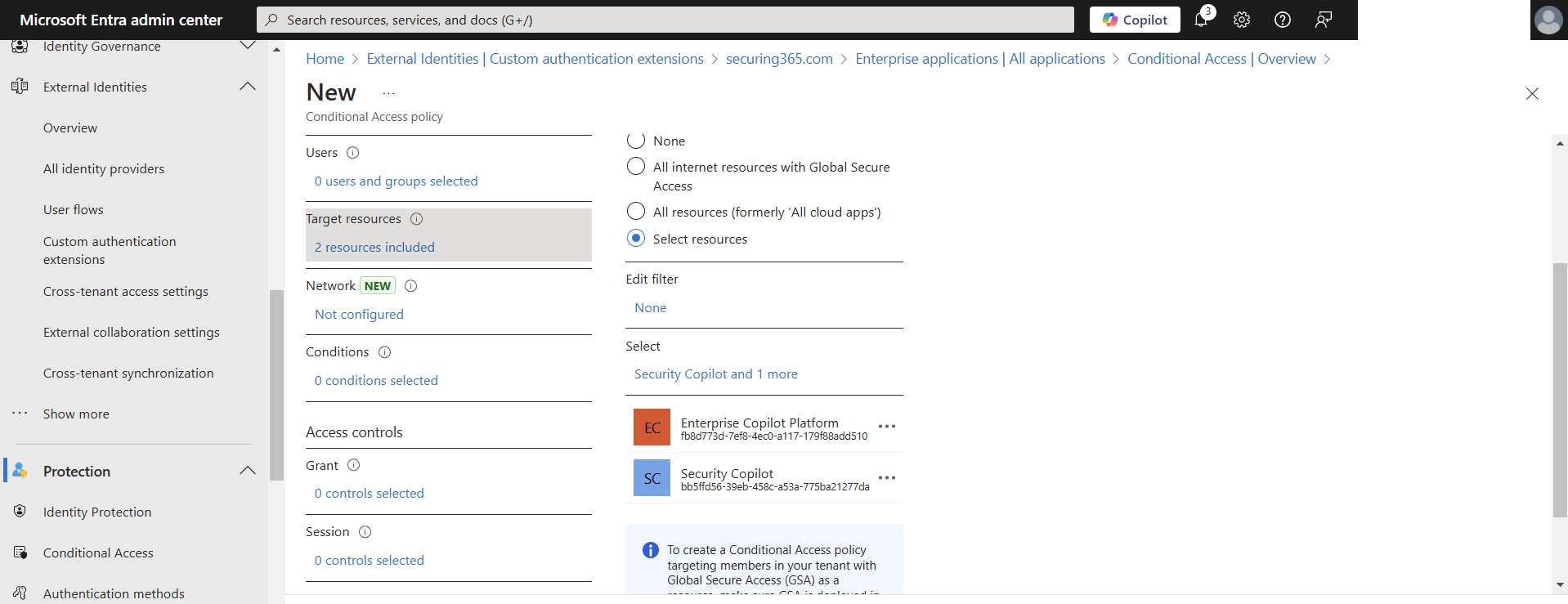This screenshot has height=604, width=1568.
Task: Open Overview under External Identities
Action: [70, 128]
